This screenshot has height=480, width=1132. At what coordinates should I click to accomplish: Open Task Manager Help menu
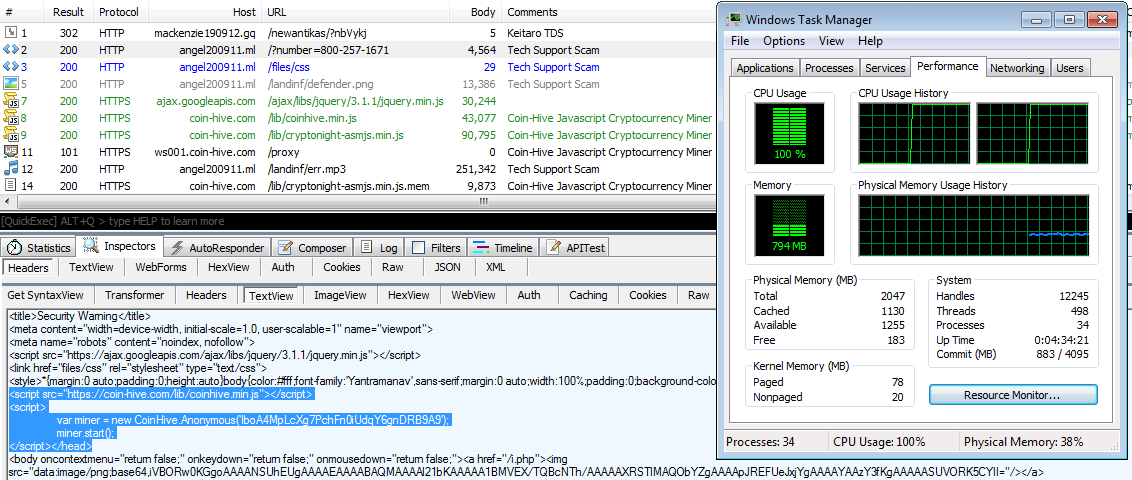870,41
